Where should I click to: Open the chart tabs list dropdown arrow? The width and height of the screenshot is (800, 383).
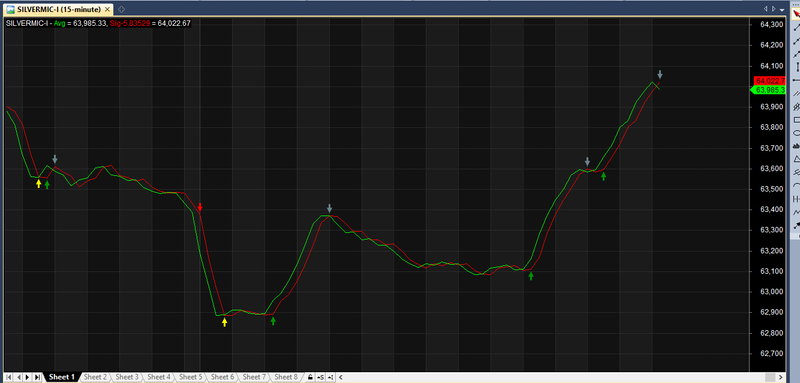coord(782,9)
